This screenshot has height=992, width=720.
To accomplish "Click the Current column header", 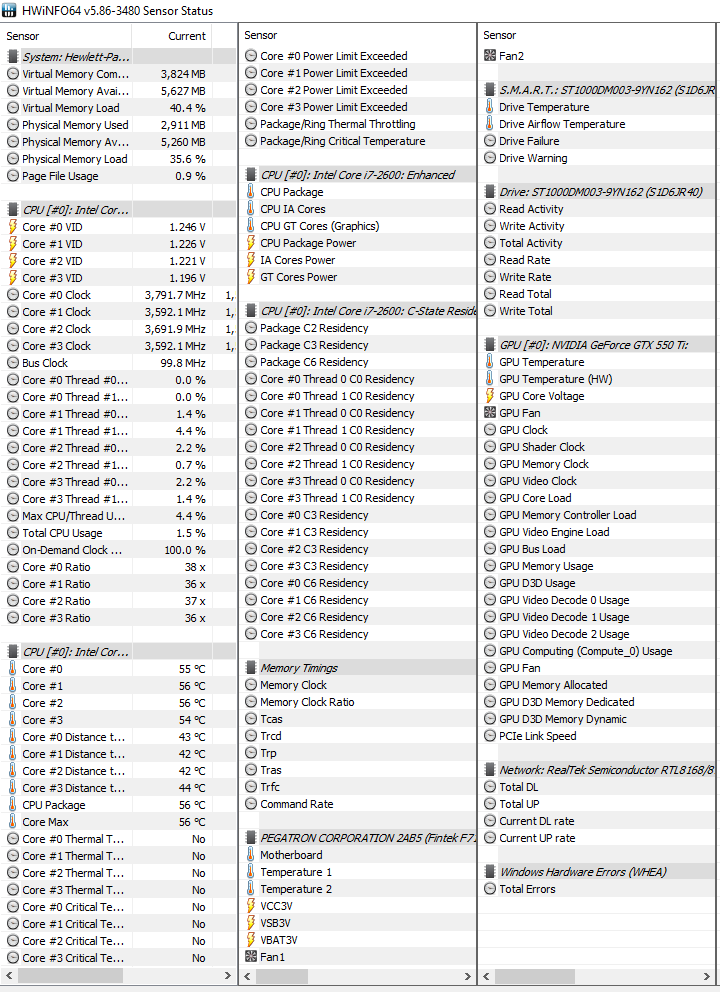I will coord(171,36).
